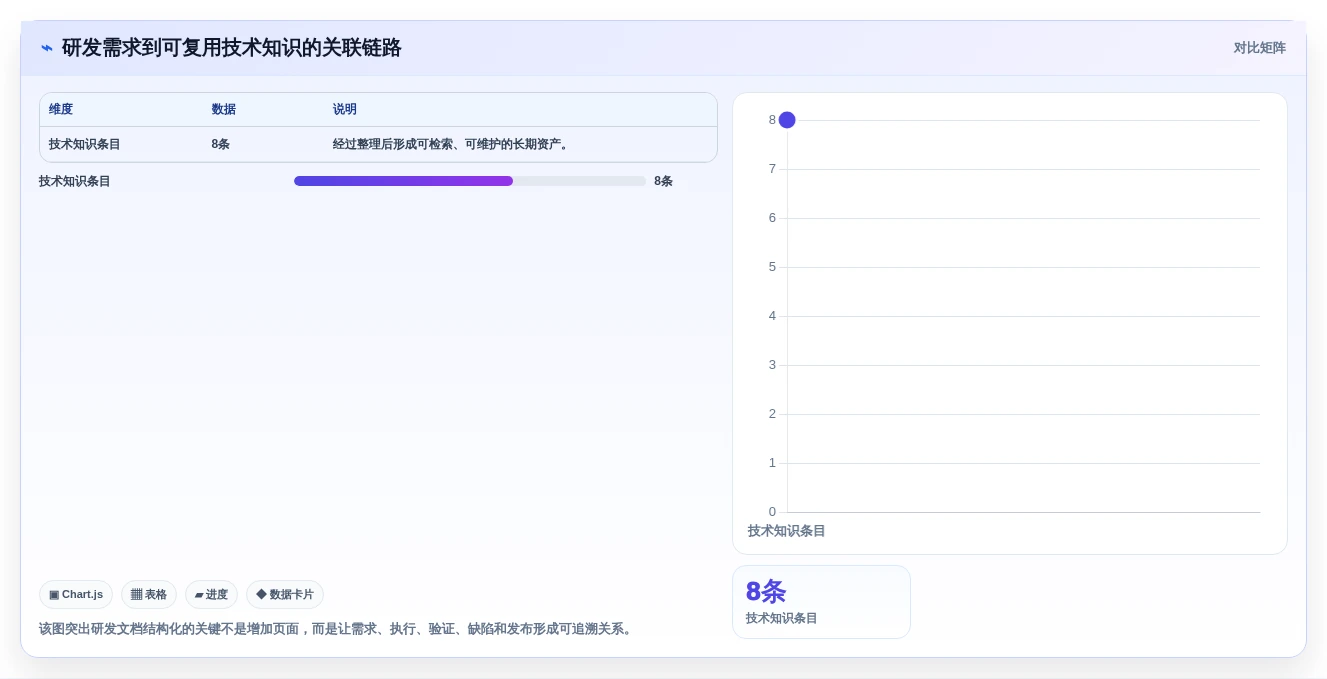Click the Chart.js tag chip
This screenshot has width=1327, height=679.
(x=76, y=594)
